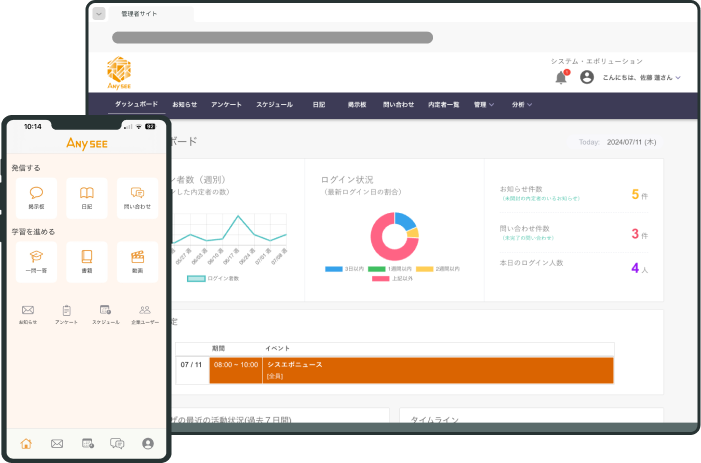Click the user avatar icon in admin header
The image size is (701, 463).
[x=587, y=77]
